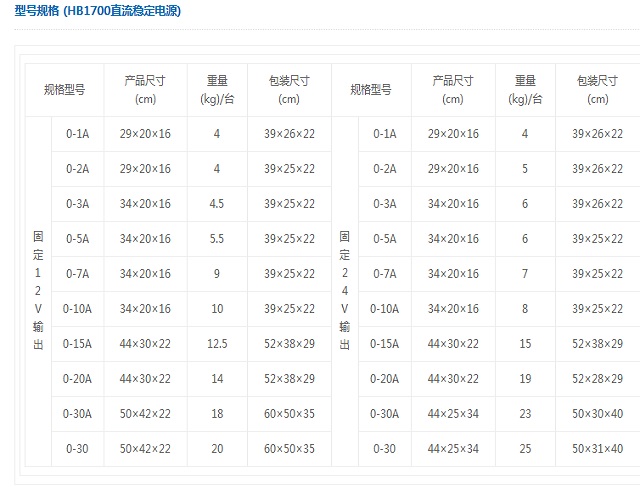Click the package size 50×31×40

point(598,449)
